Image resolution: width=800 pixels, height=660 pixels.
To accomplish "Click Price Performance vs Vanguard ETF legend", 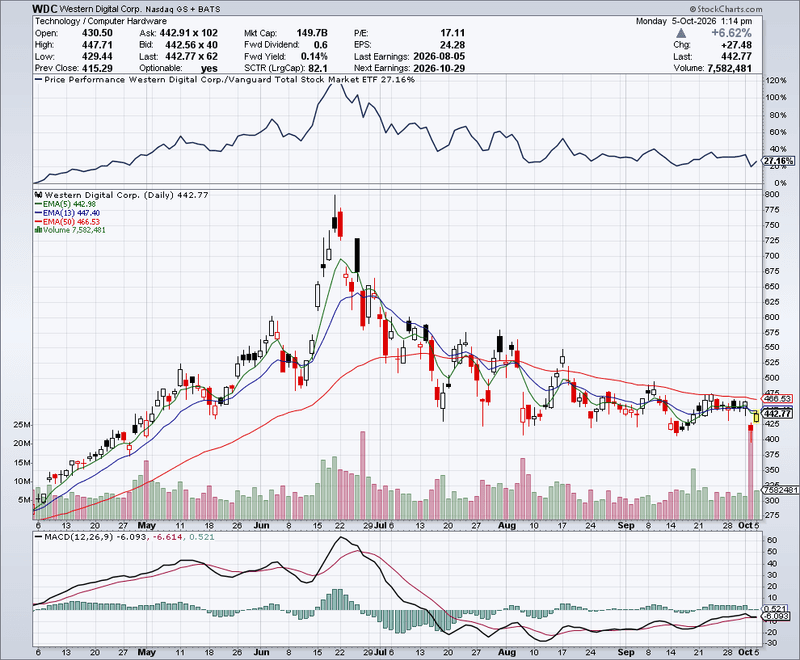I will point(224,80).
